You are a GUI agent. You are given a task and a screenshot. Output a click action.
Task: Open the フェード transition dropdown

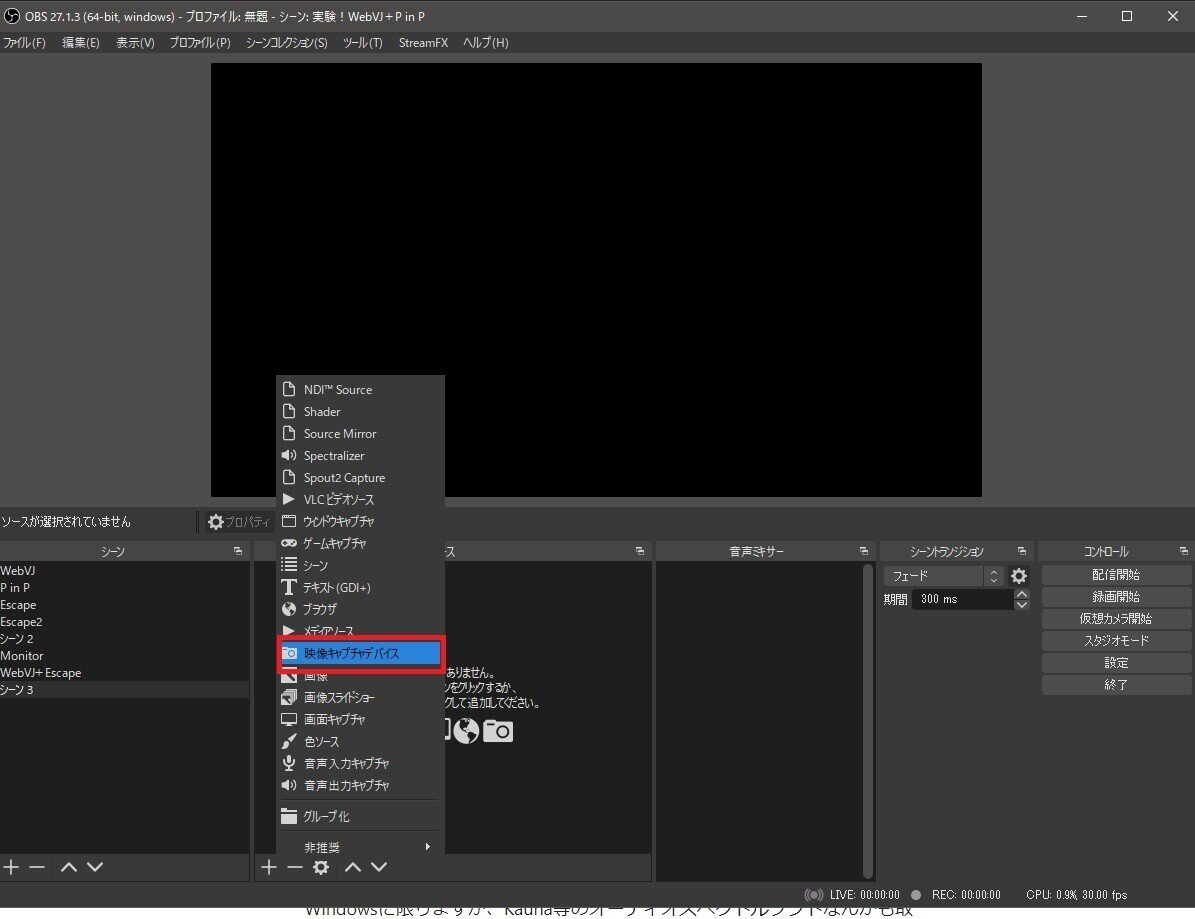(944, 576)
